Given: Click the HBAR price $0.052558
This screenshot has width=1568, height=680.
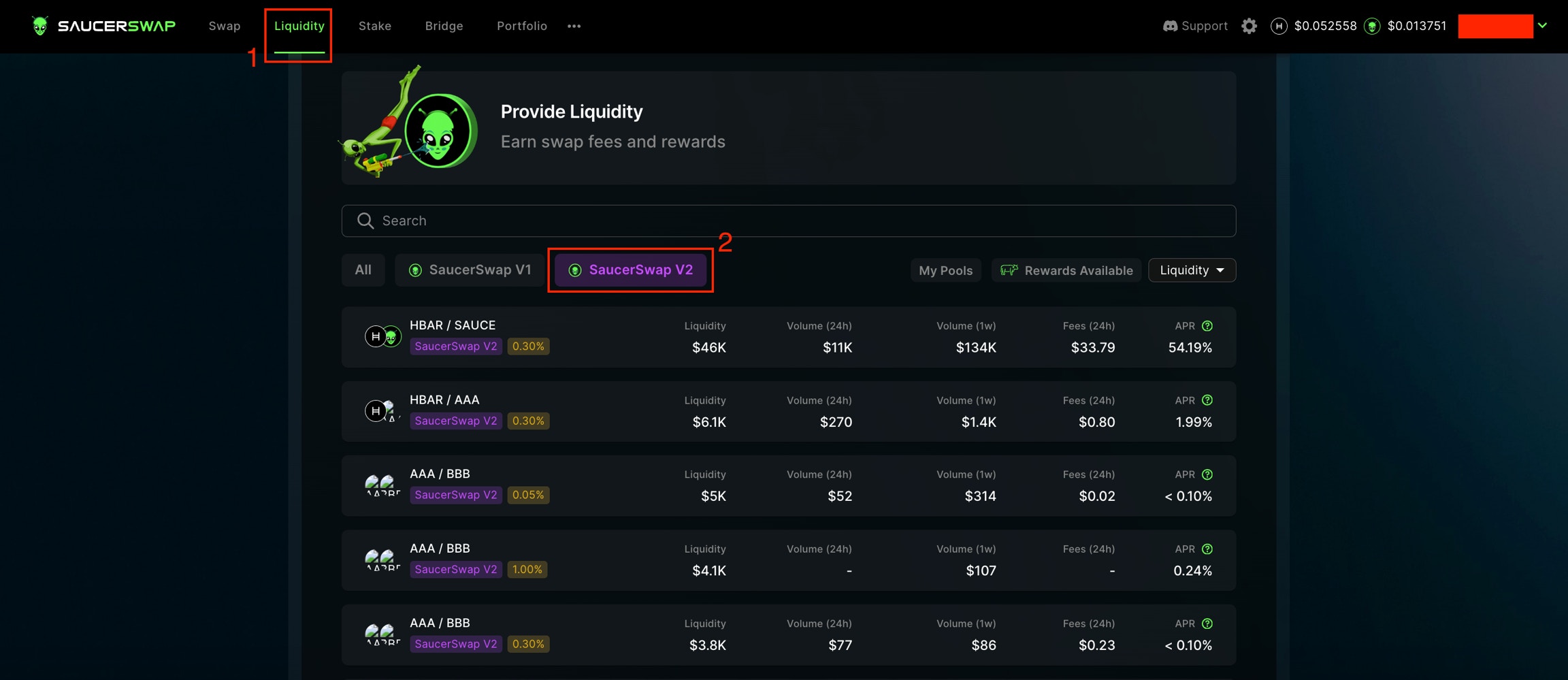Looking at the screenshot, I should [x=1325, y=26].
